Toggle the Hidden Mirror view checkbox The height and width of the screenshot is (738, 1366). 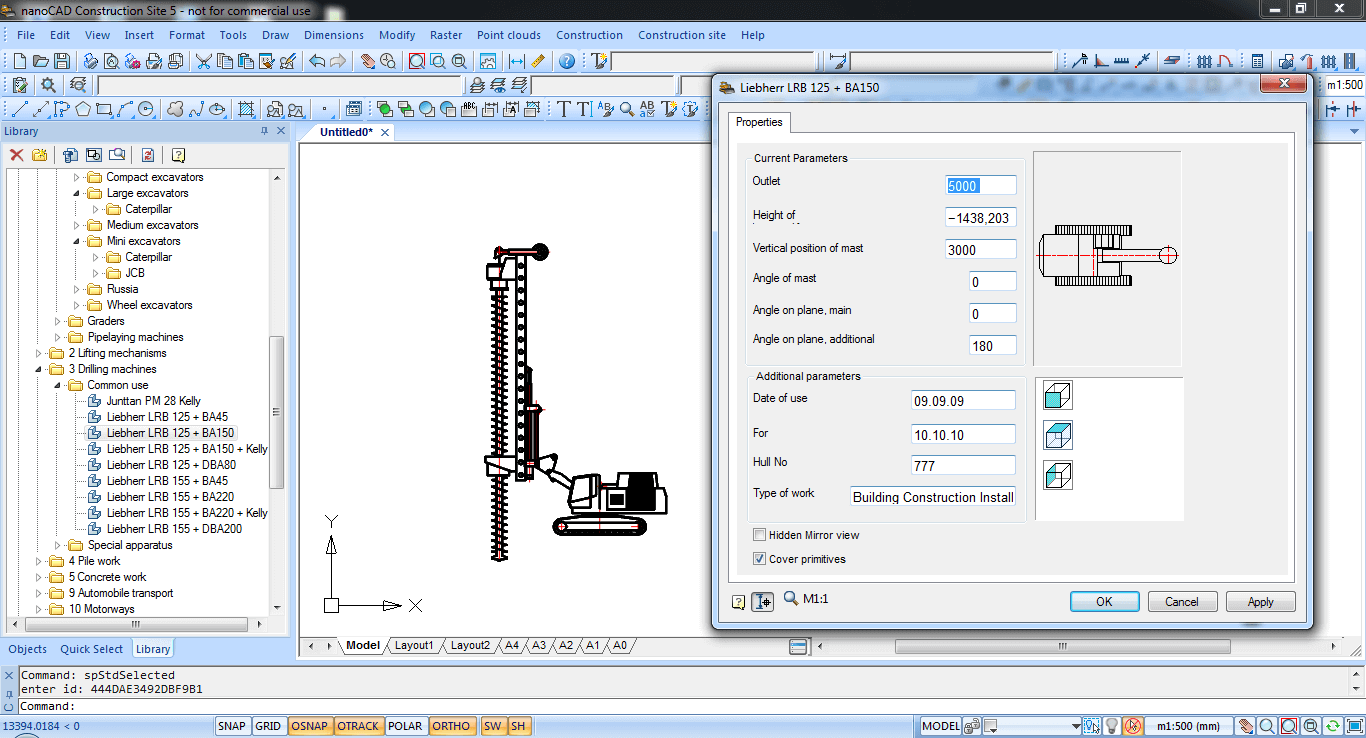coord(760,535)
